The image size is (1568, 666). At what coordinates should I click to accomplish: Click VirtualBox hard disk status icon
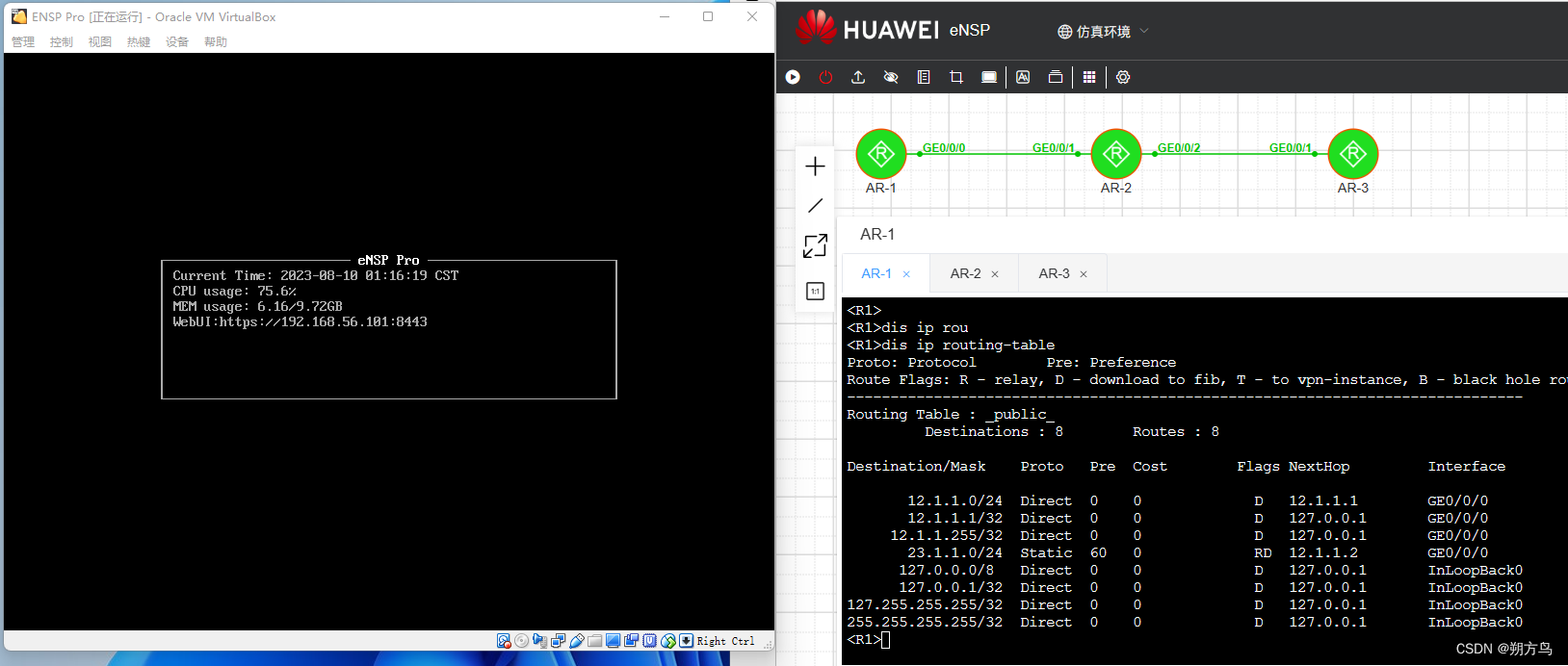click(x=504, y=641)
